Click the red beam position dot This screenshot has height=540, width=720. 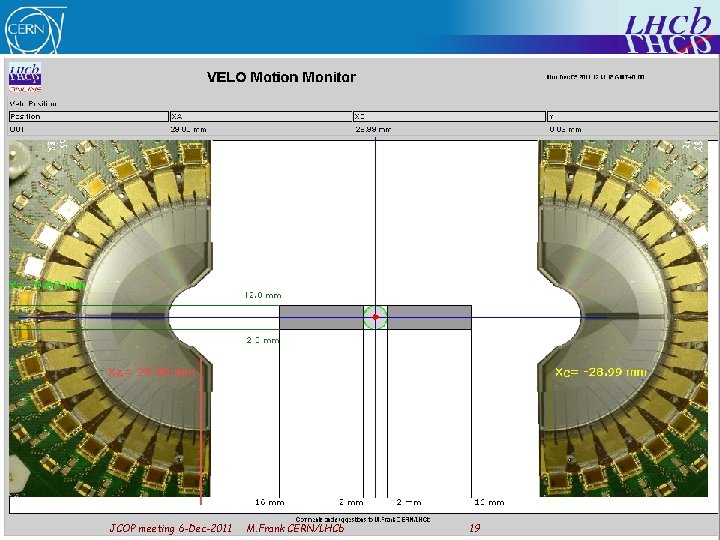click(x=375, y=317)
